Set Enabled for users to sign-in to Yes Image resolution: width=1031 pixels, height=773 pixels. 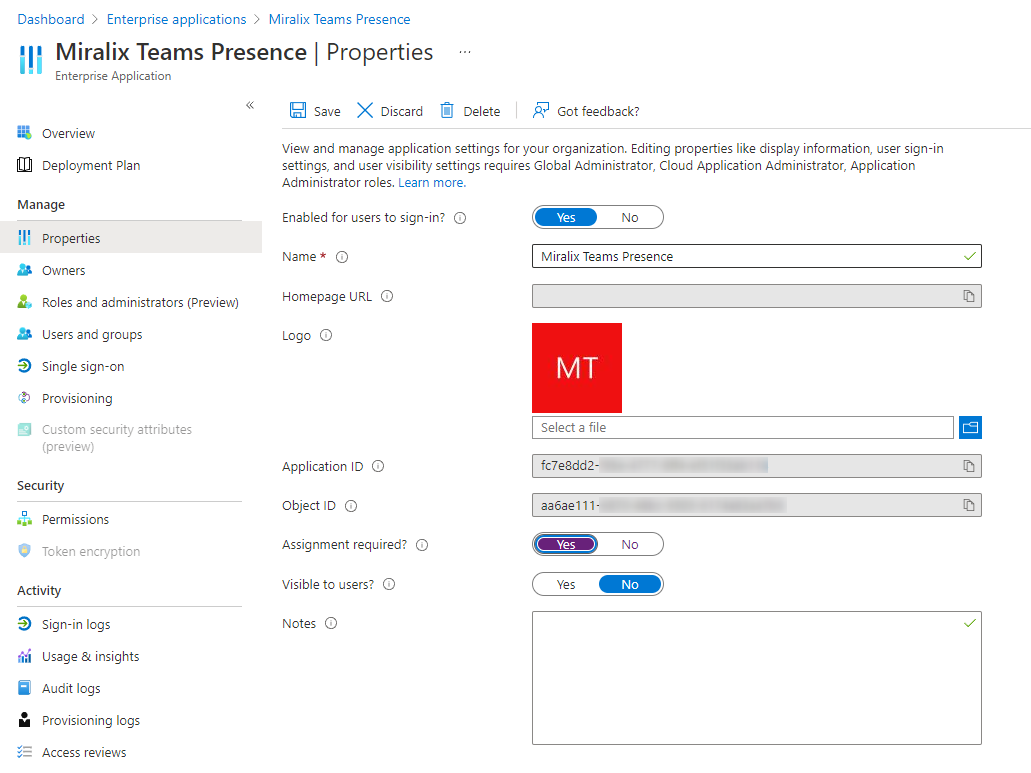[565, 218]
